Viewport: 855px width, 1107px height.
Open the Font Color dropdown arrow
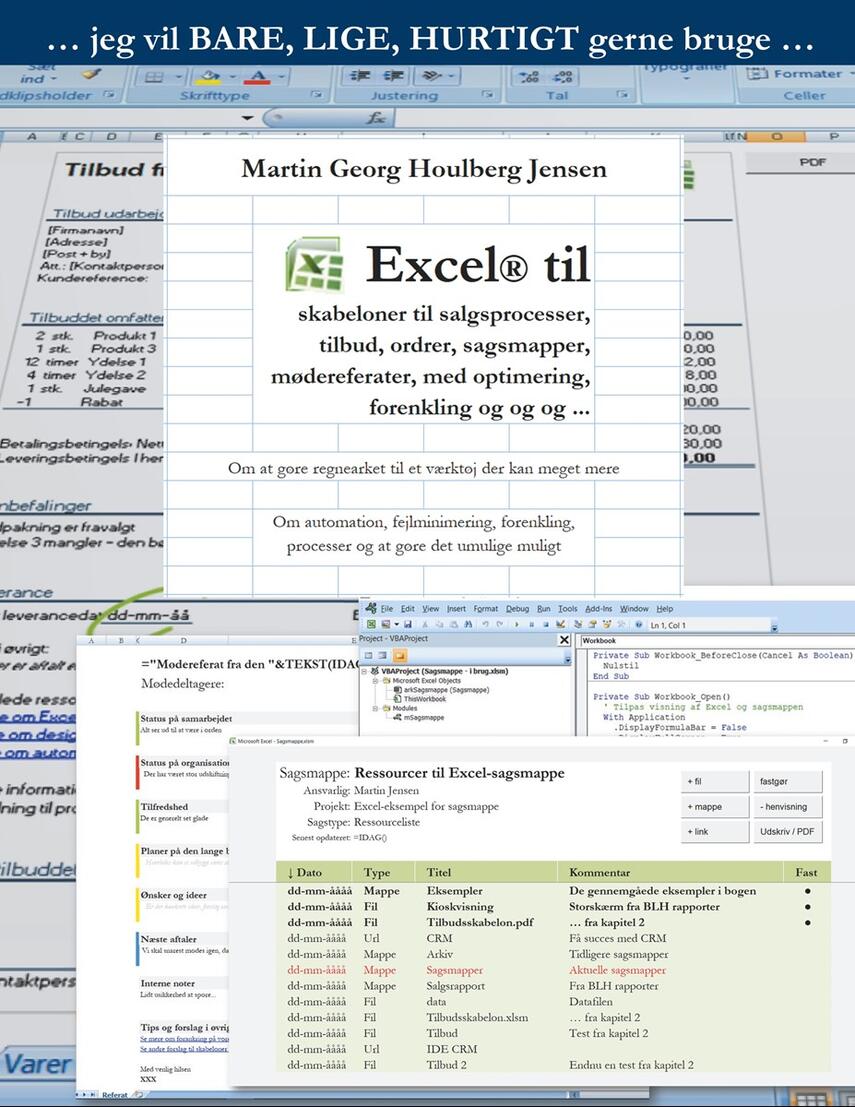point(282,76)
